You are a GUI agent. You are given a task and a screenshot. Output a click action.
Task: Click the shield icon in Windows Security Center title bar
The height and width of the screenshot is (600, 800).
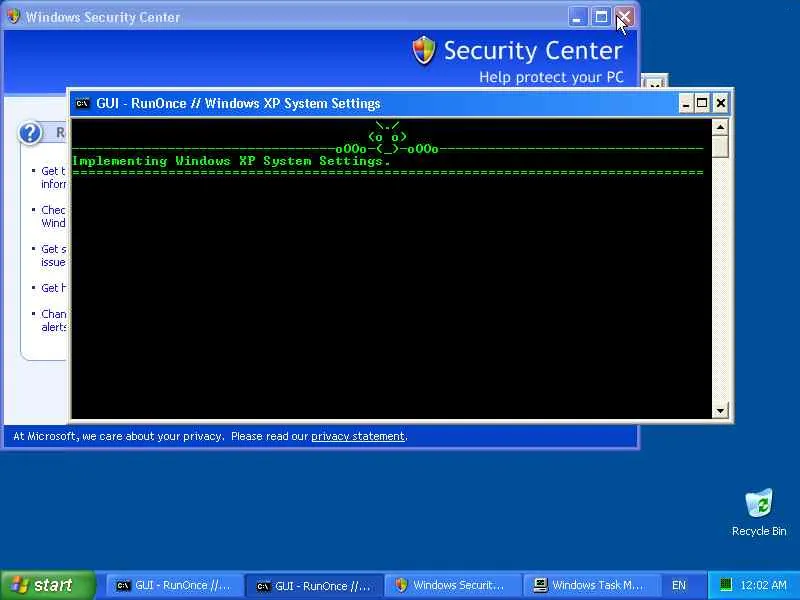point(14,17)
